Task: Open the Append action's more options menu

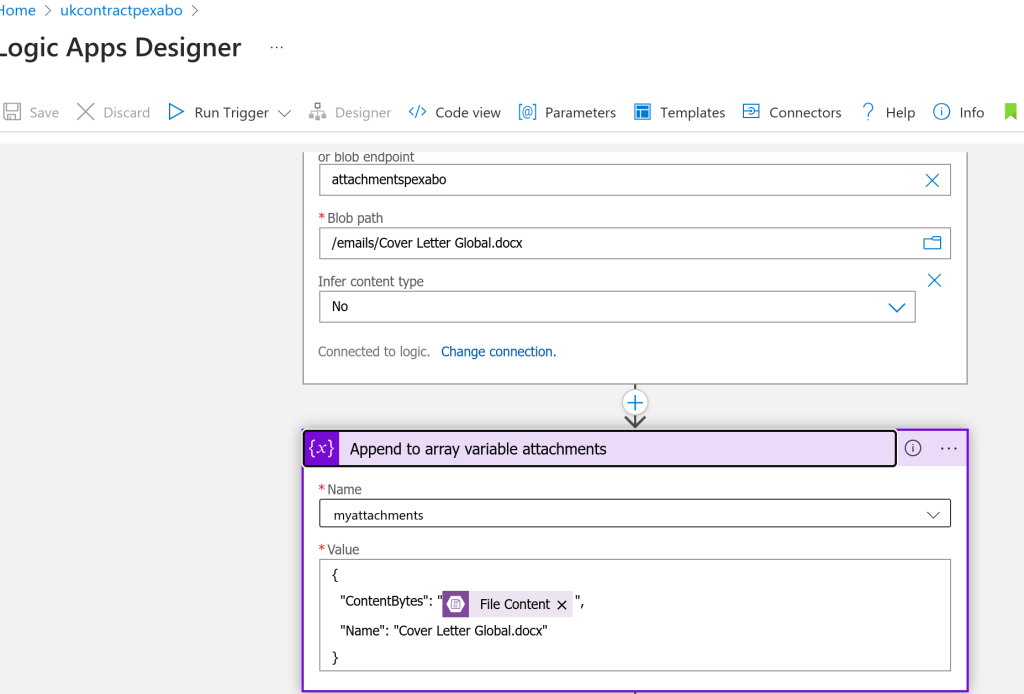Action: pyautogui.click(x=949, y=449)
